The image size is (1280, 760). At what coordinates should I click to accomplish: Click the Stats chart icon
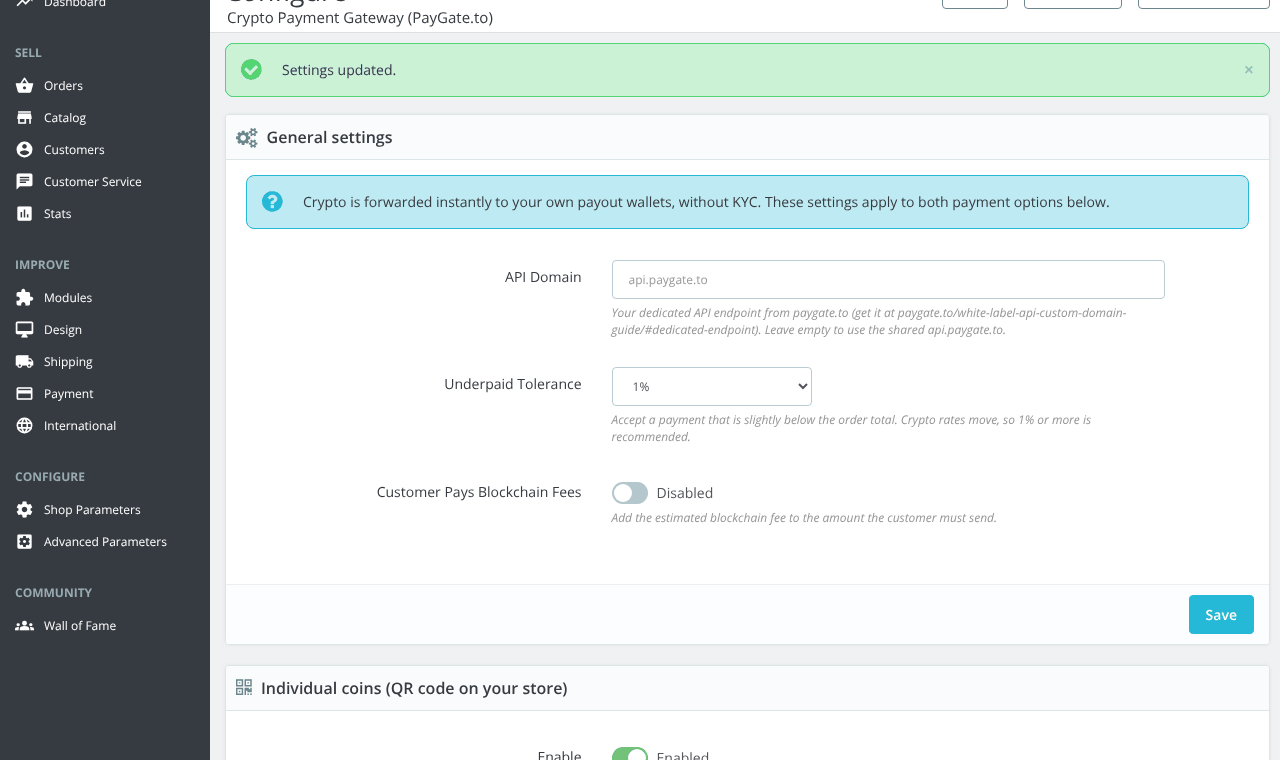coord(25,214)
